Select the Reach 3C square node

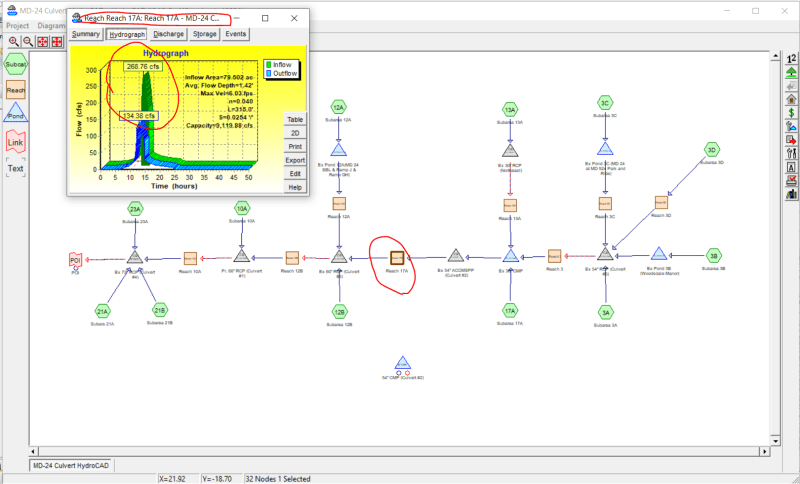pos(605,203)
